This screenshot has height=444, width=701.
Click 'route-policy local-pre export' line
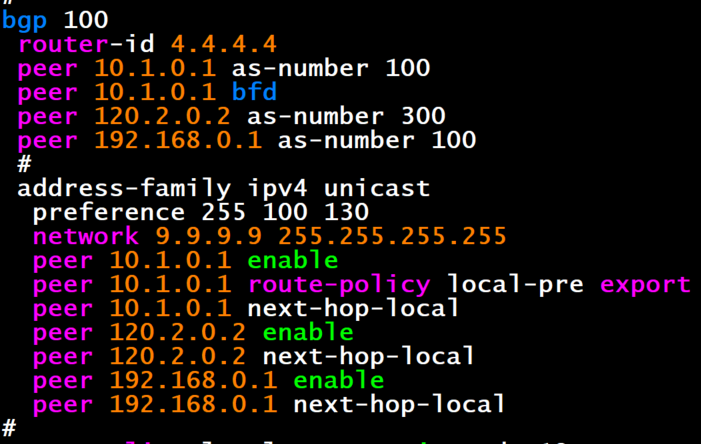pos(362,285)
